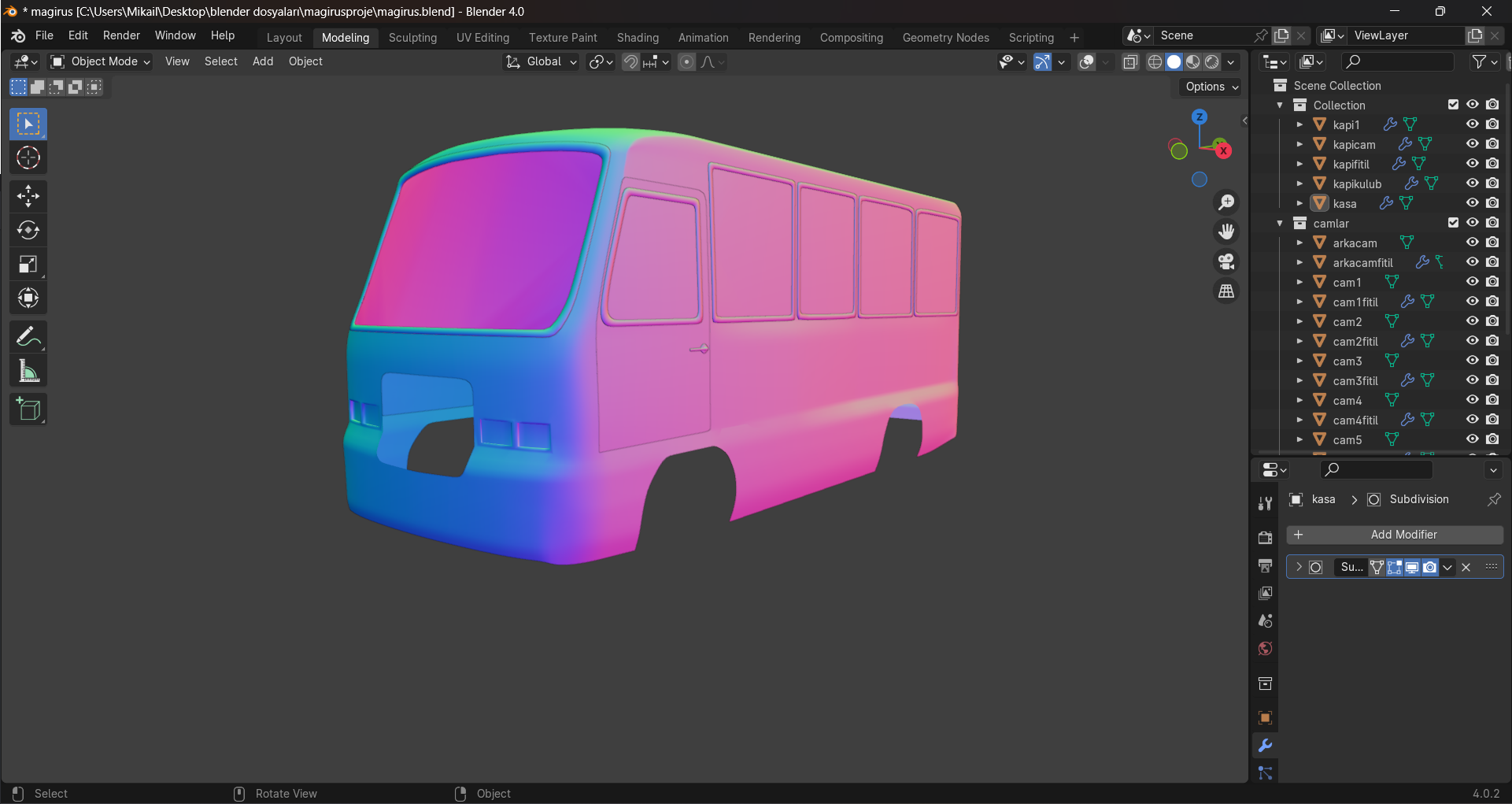Switch to the UV Editing workspace tab
Image resolution: width=1512 pixels, height=804 pixels.
[x=482, y=37]
